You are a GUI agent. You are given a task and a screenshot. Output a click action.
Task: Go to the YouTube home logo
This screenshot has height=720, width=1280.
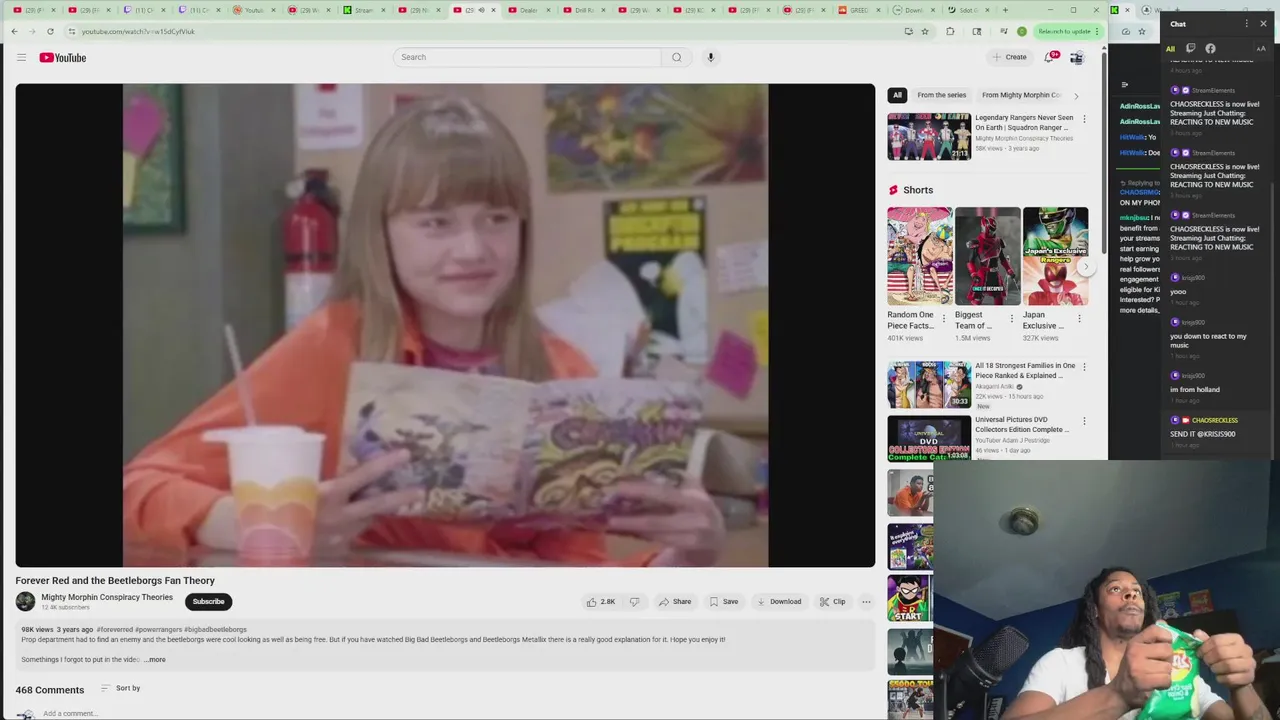click(x=63, y=57)
